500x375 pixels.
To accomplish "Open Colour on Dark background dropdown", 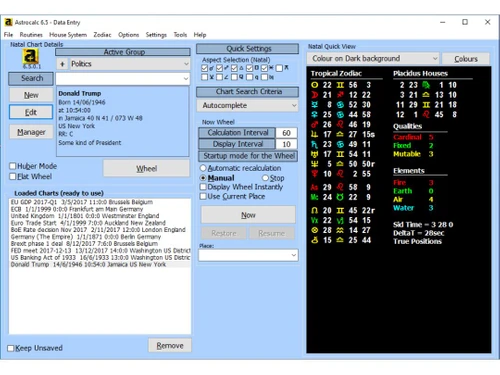I will 435,59.
